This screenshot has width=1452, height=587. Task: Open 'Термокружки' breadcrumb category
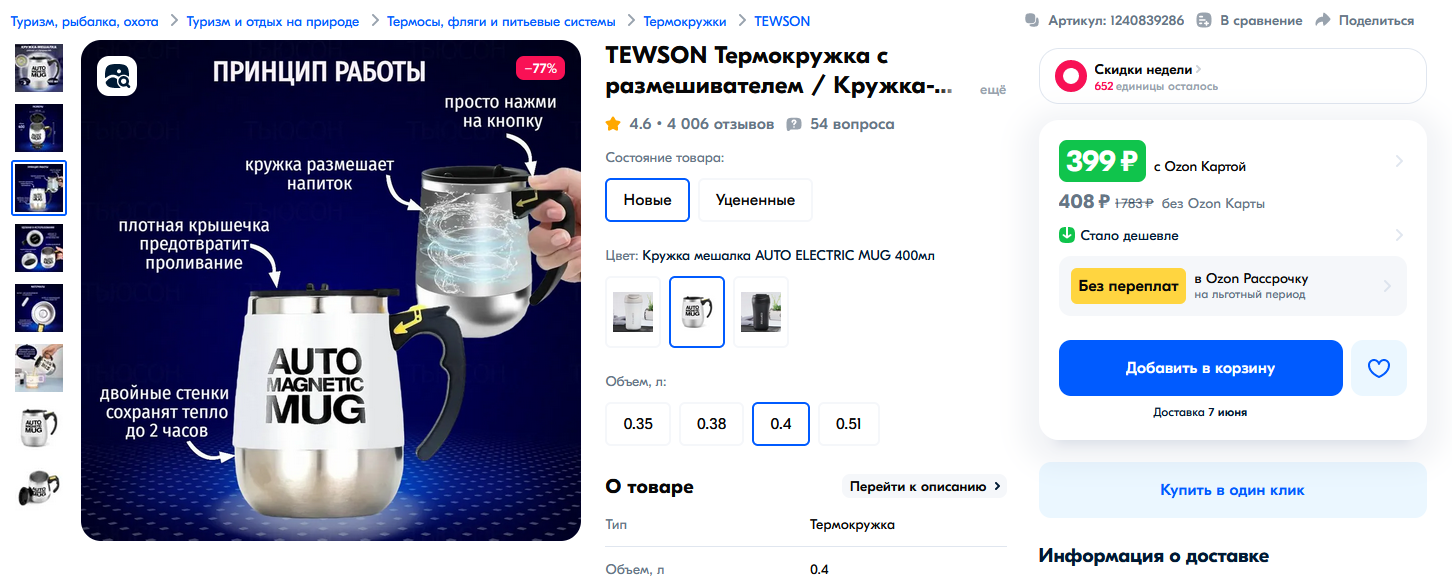(685, 21)
